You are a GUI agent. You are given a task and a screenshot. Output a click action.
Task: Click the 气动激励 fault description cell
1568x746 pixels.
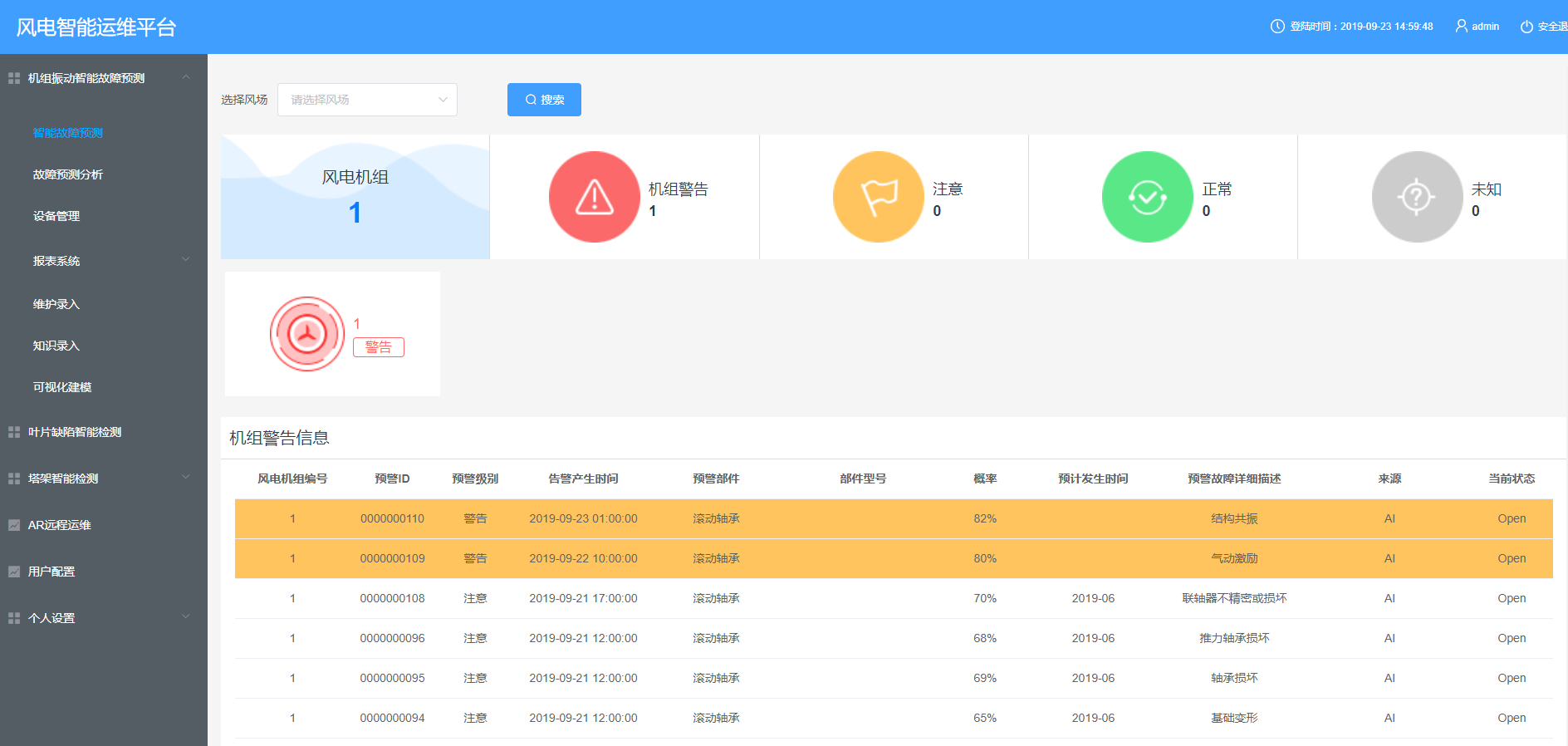coord(1234,558)
